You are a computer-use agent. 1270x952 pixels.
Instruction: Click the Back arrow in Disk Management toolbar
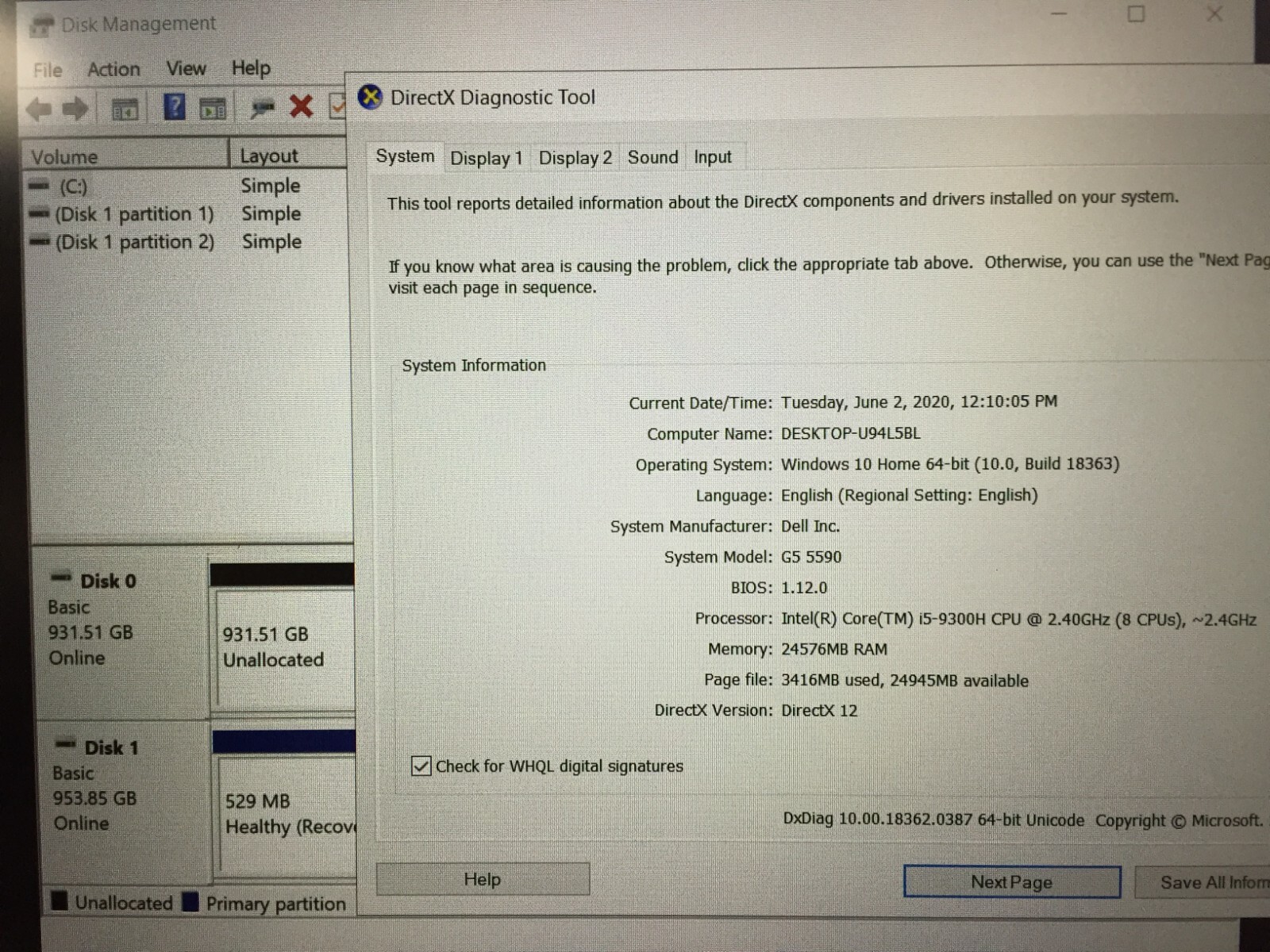pos(38,109)
